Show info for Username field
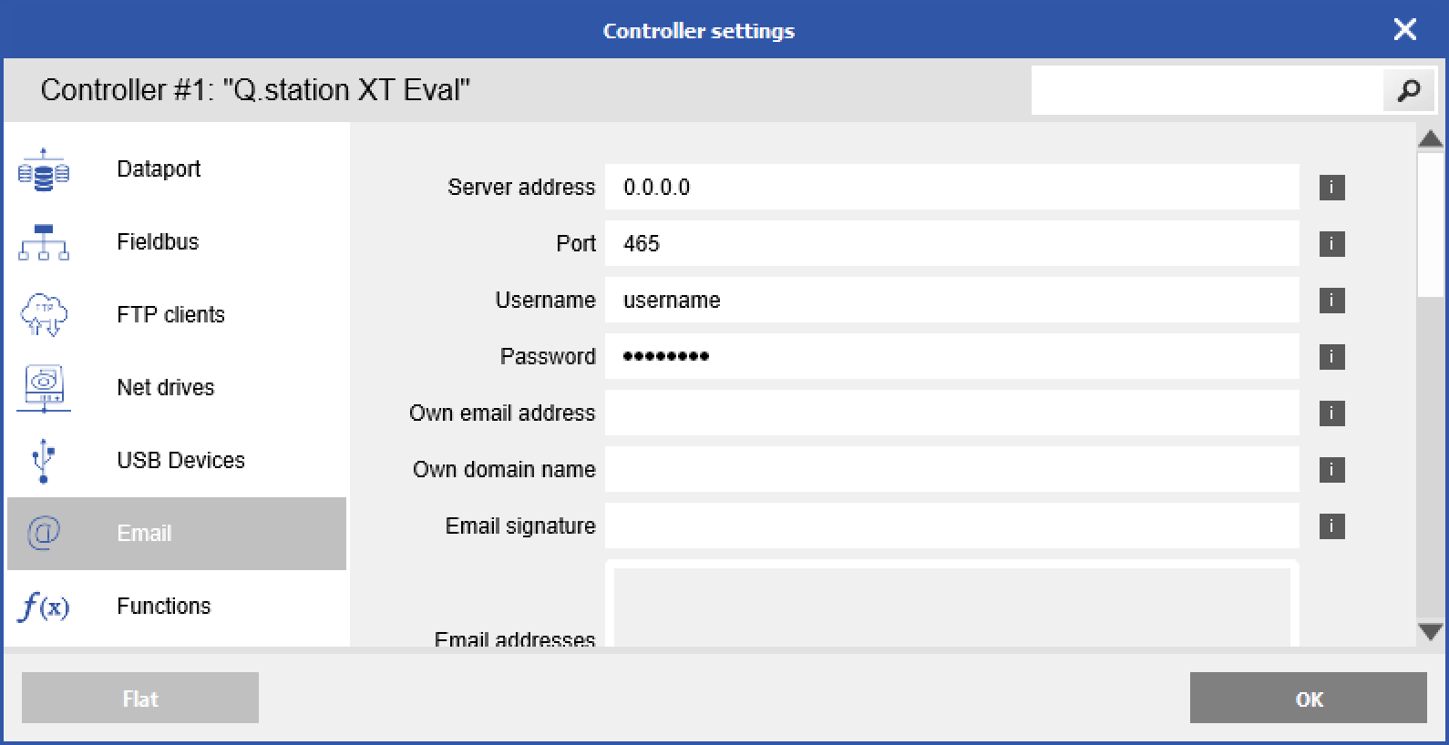This screenshot has width=1449, height=745. point(1331,300)
